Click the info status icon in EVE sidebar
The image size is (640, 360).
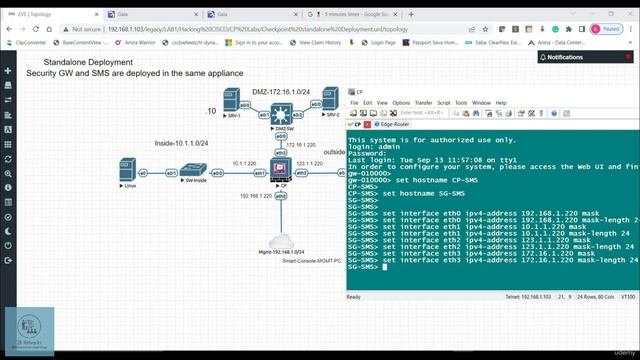click(x=8, y=188)
